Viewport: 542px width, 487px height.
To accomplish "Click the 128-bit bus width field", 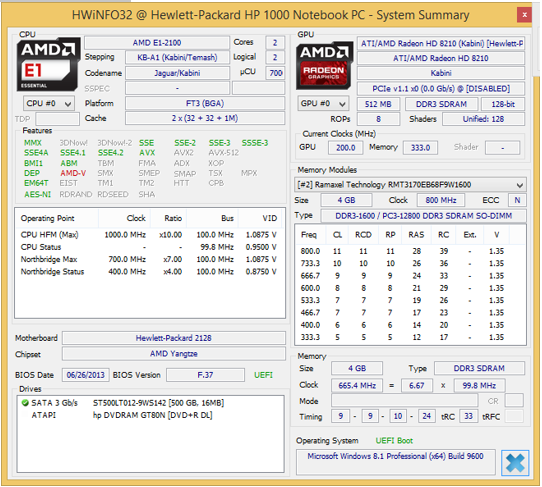I will [x=503, y=104].
